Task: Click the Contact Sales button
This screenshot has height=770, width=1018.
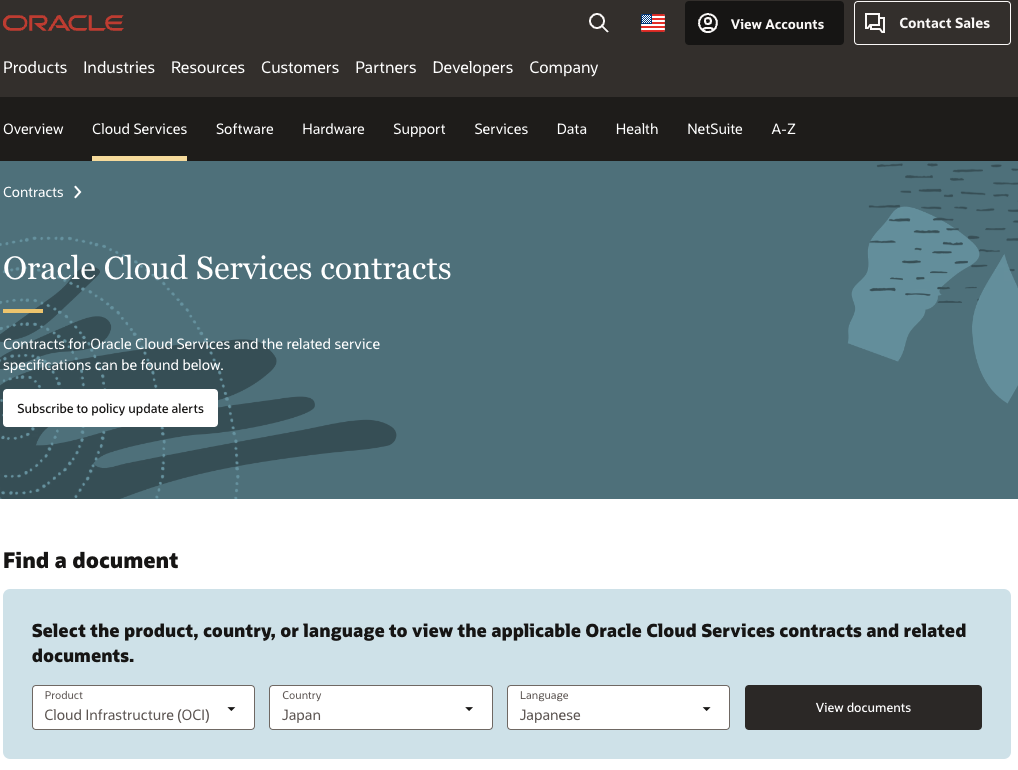Action: click(932, 23)
